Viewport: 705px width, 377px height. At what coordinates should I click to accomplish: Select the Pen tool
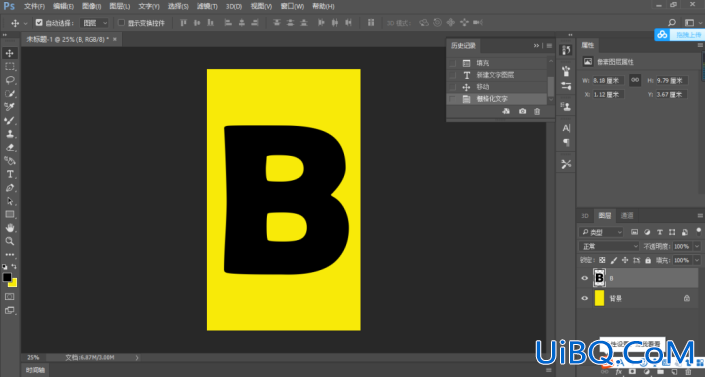[9, 188]
